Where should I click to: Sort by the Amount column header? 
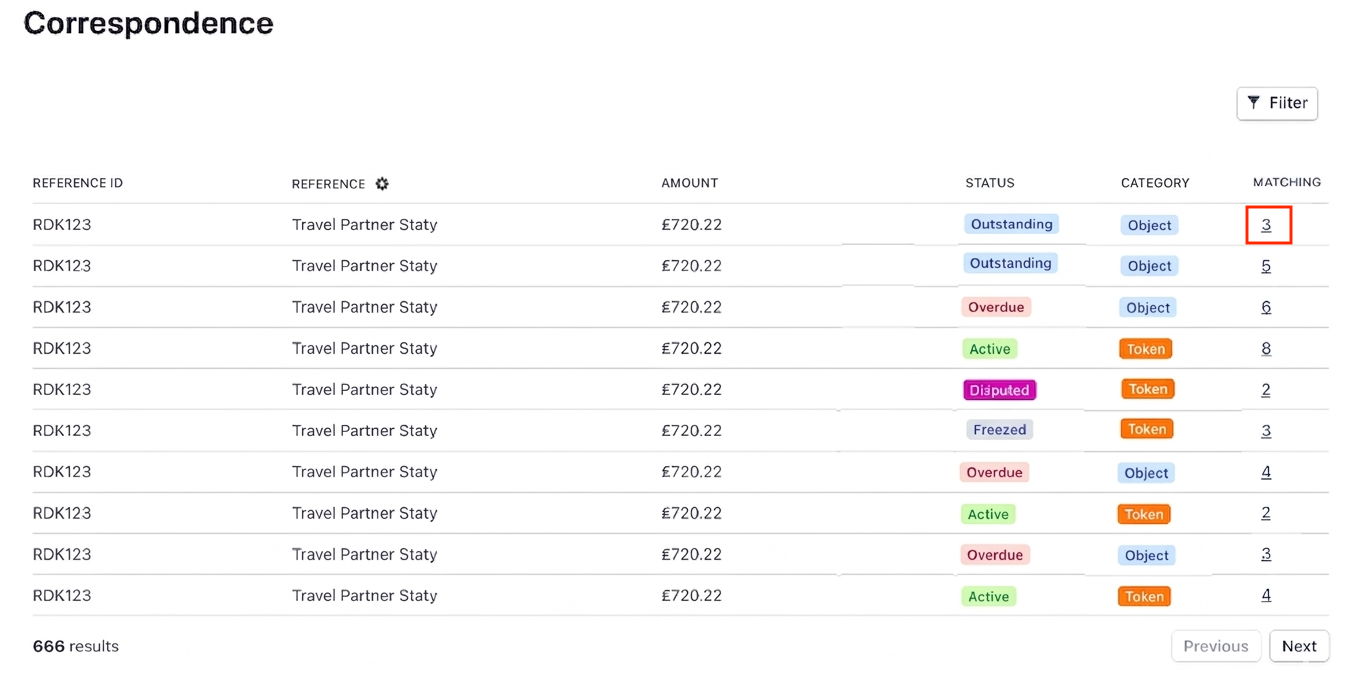tap(689, 183)
